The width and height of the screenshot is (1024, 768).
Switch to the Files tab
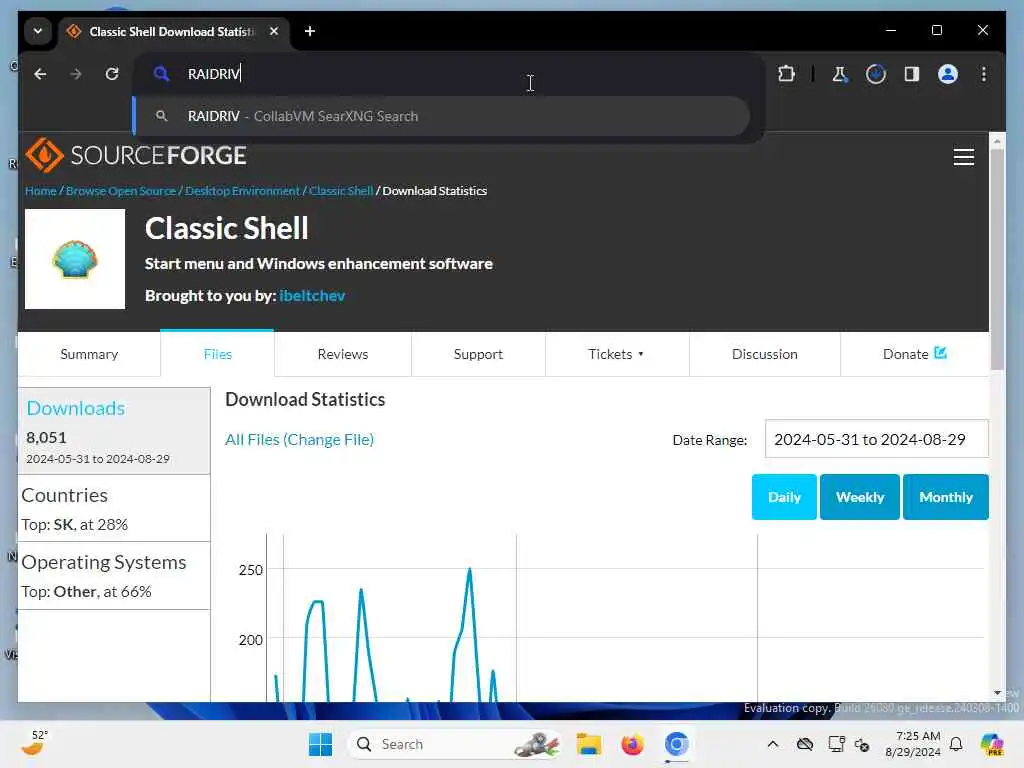point(217,354)
